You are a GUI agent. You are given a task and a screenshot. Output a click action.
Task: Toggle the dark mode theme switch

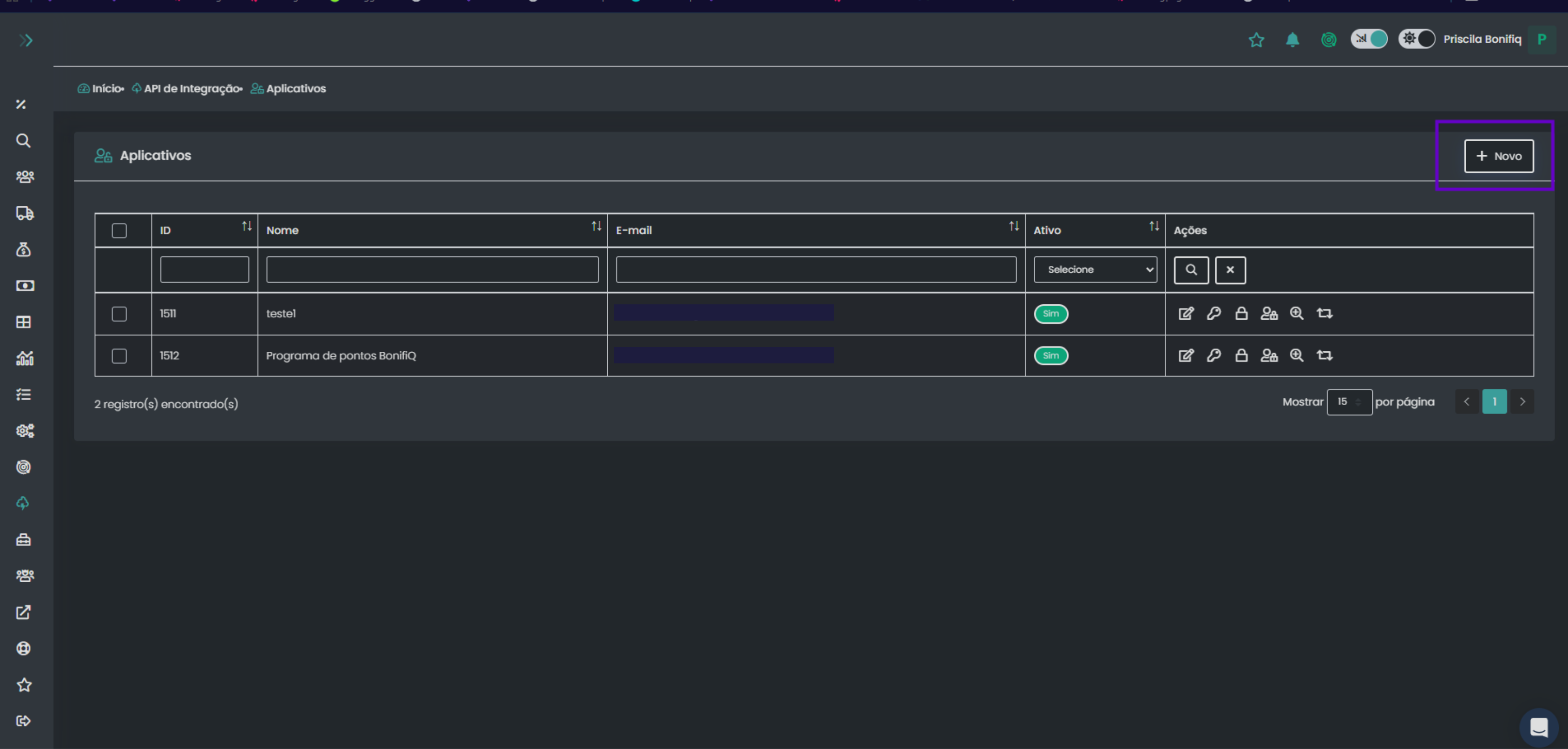[1417, 39]
